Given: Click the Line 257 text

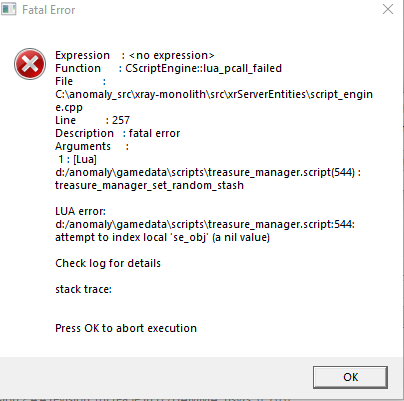Looking at the screenshot, I should pyautogui.click(x=92, y=120).
